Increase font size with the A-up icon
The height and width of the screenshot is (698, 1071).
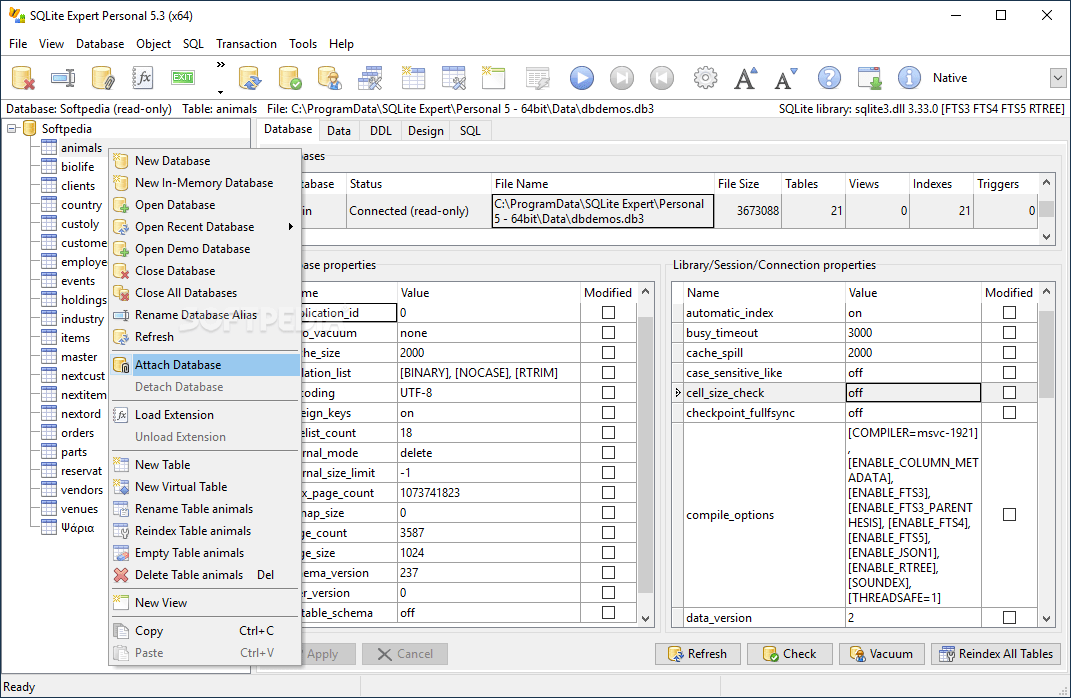pos(746,78)
